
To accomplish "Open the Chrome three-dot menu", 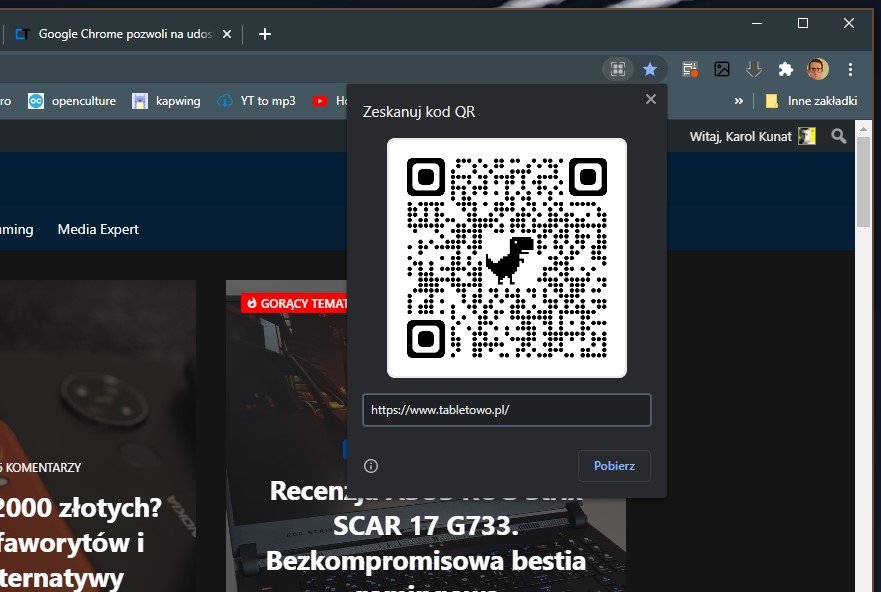I will point(850,69).
